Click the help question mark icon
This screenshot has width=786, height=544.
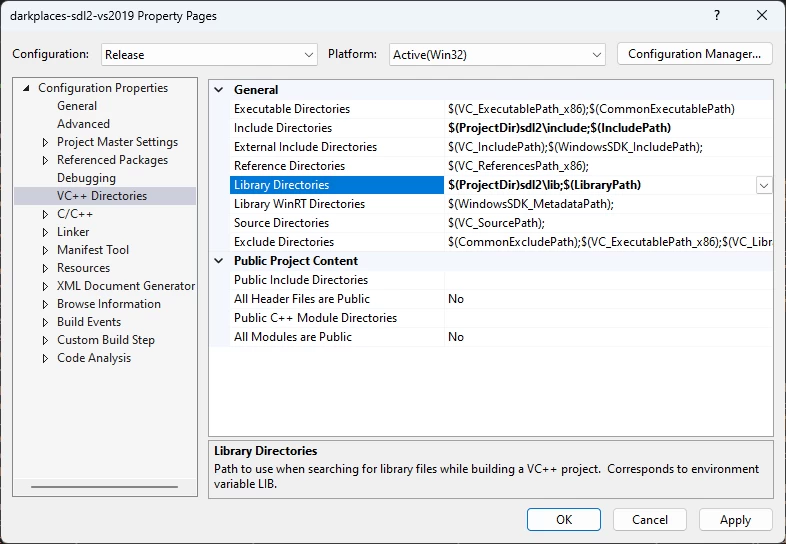point(717,16)
